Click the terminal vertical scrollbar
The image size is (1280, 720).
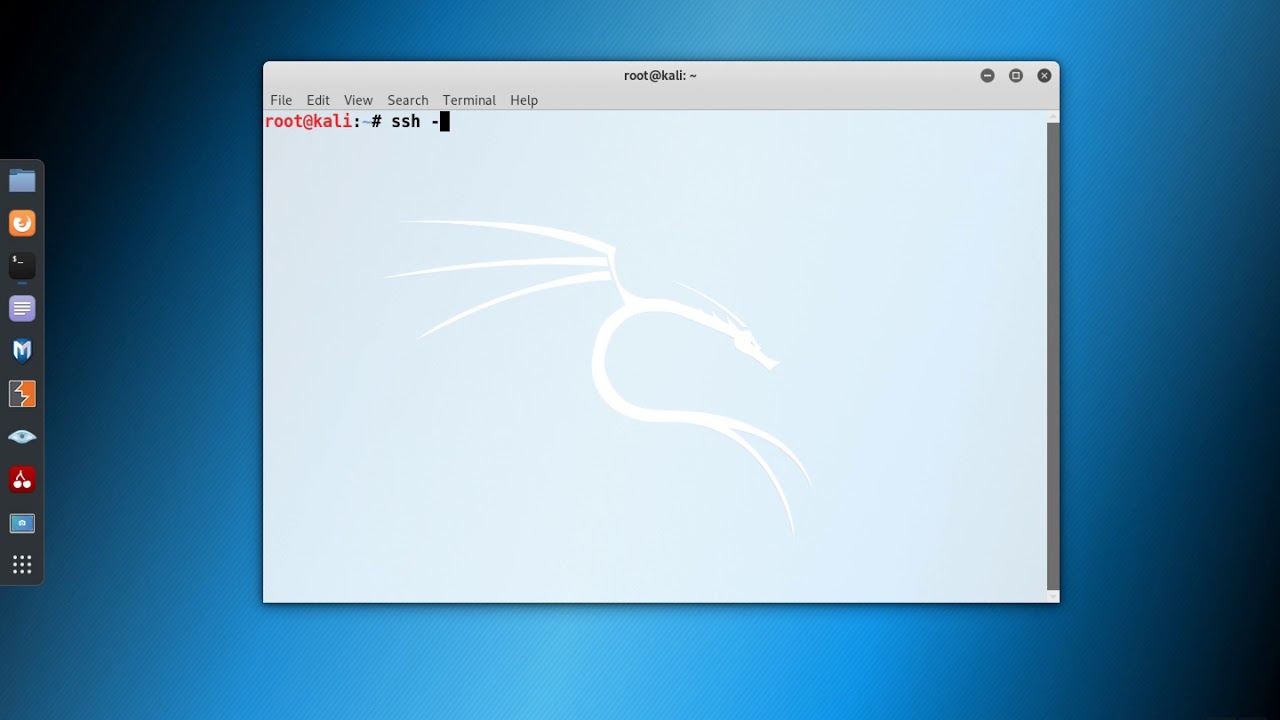1053,356
